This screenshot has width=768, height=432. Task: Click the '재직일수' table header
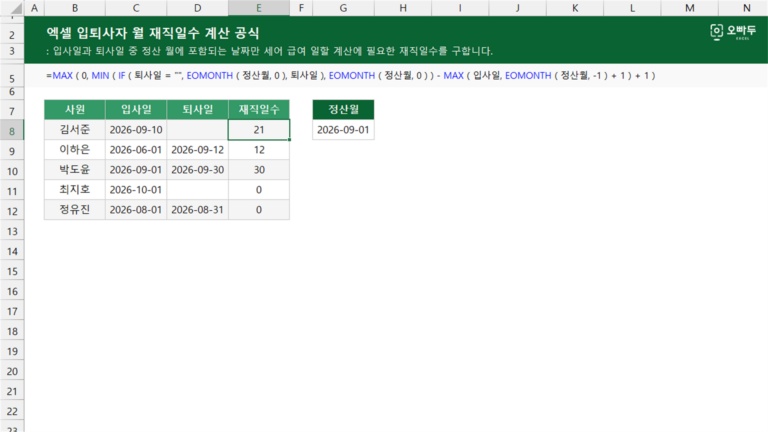(x=259, y=109)
